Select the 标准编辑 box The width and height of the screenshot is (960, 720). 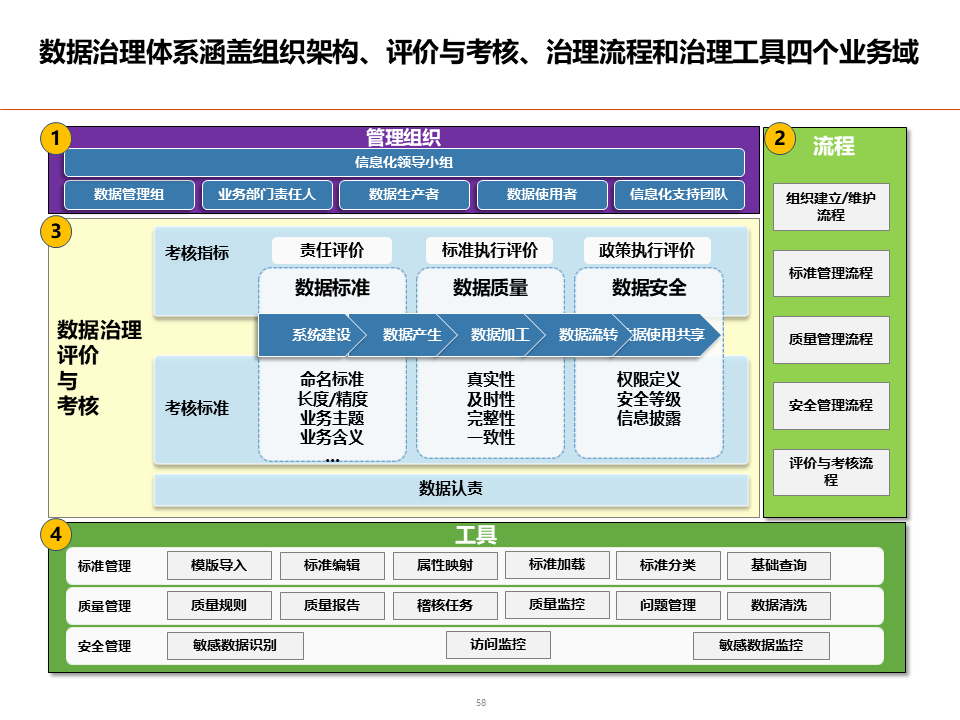pos(332,565)
